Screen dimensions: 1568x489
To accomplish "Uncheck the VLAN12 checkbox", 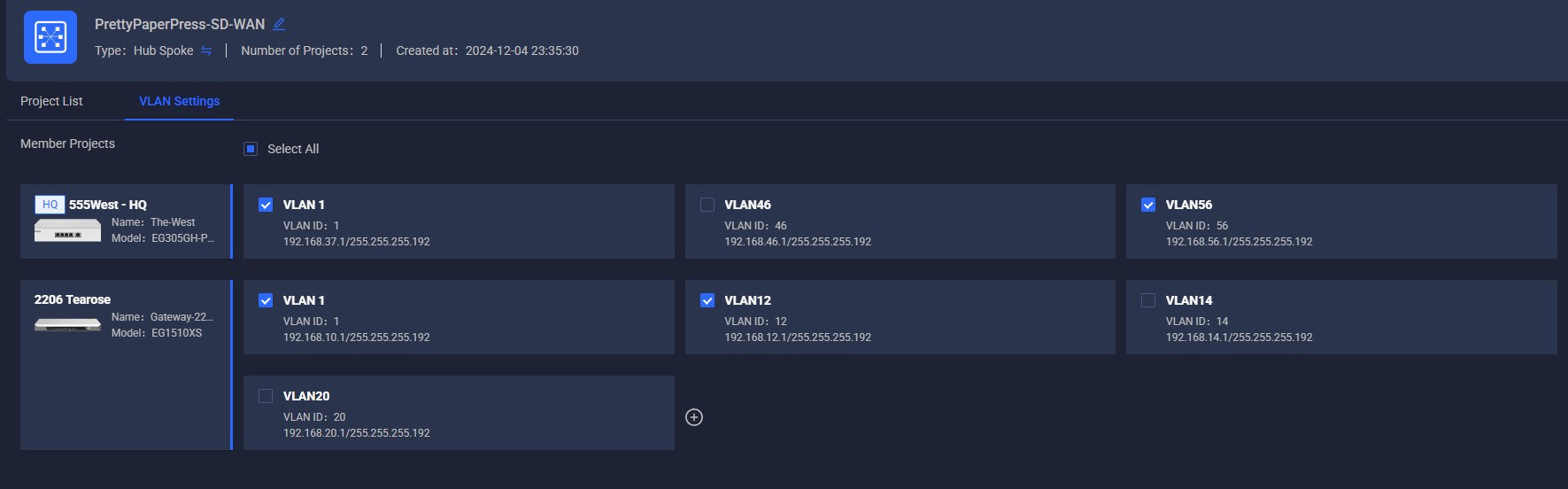I will click(x=707, y=300).
